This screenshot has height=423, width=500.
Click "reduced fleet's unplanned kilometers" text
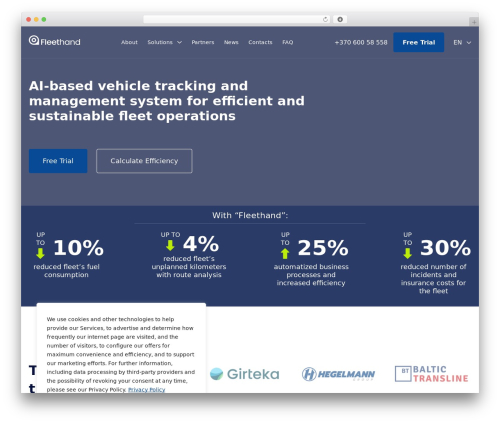click(x=189, y=267)
